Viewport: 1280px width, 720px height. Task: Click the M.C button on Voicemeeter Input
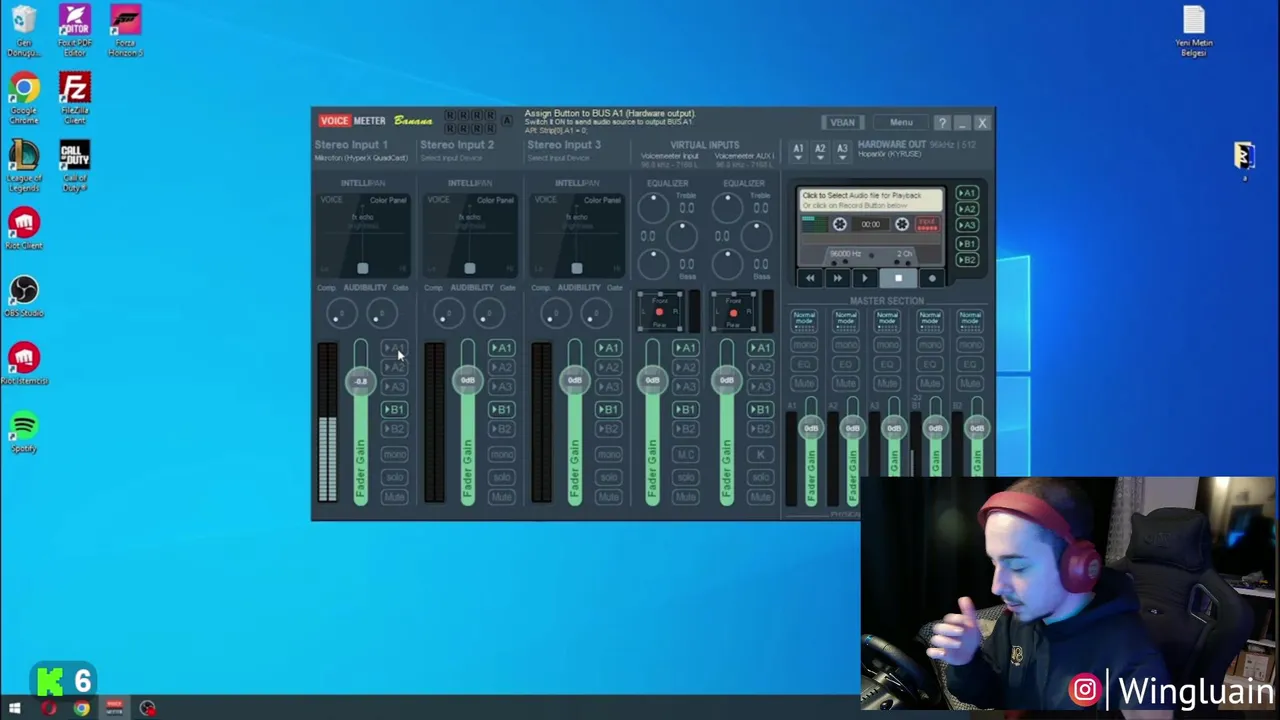tap(685, 455)
